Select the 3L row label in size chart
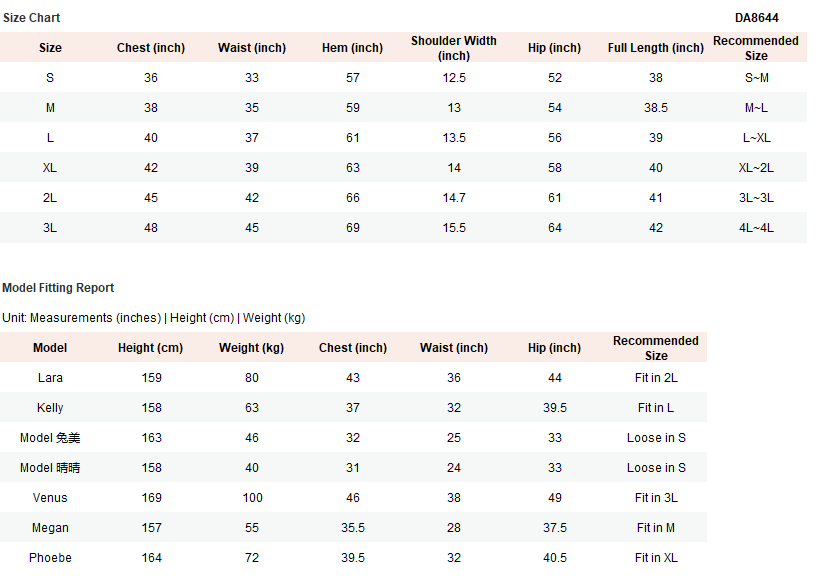This screenshot has width=816, height=582. (50, 228)
